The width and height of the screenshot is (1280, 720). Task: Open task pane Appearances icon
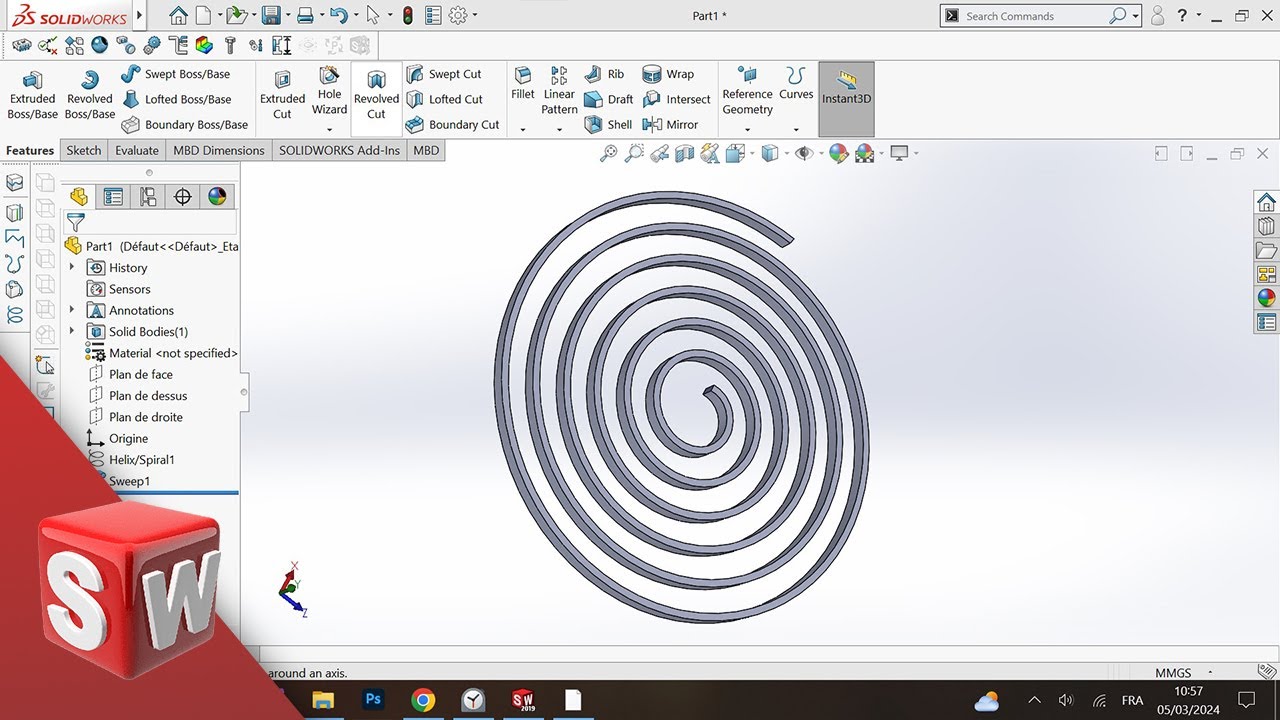[x=1266, y=298]
